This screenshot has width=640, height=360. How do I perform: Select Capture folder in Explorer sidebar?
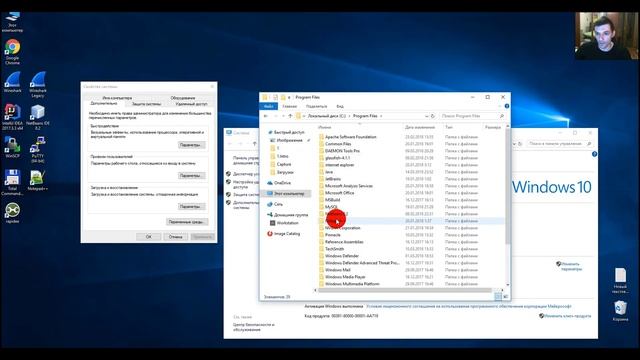coord(281,164)
